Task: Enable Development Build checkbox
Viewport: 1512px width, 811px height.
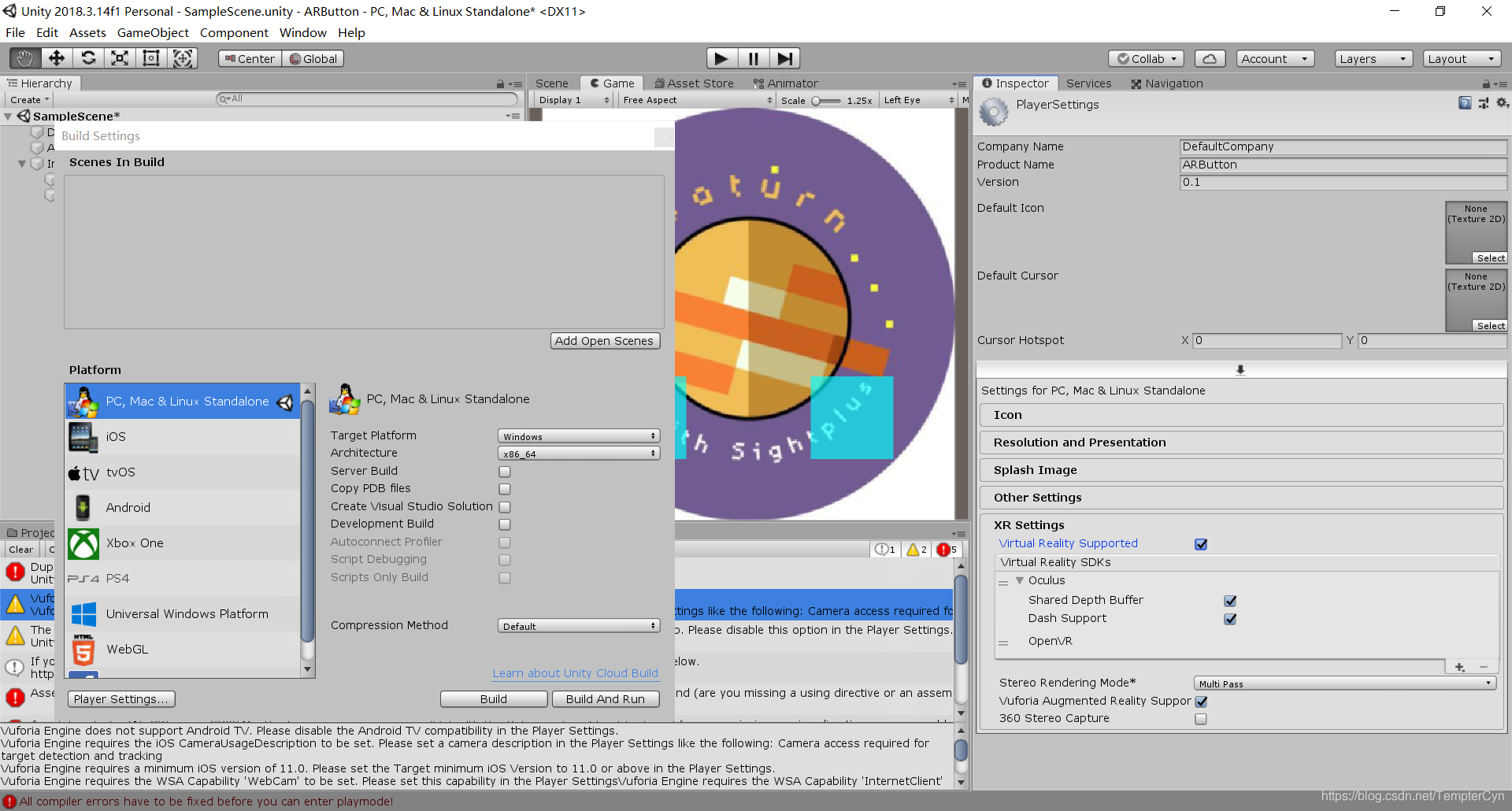Action: (505, 524)
